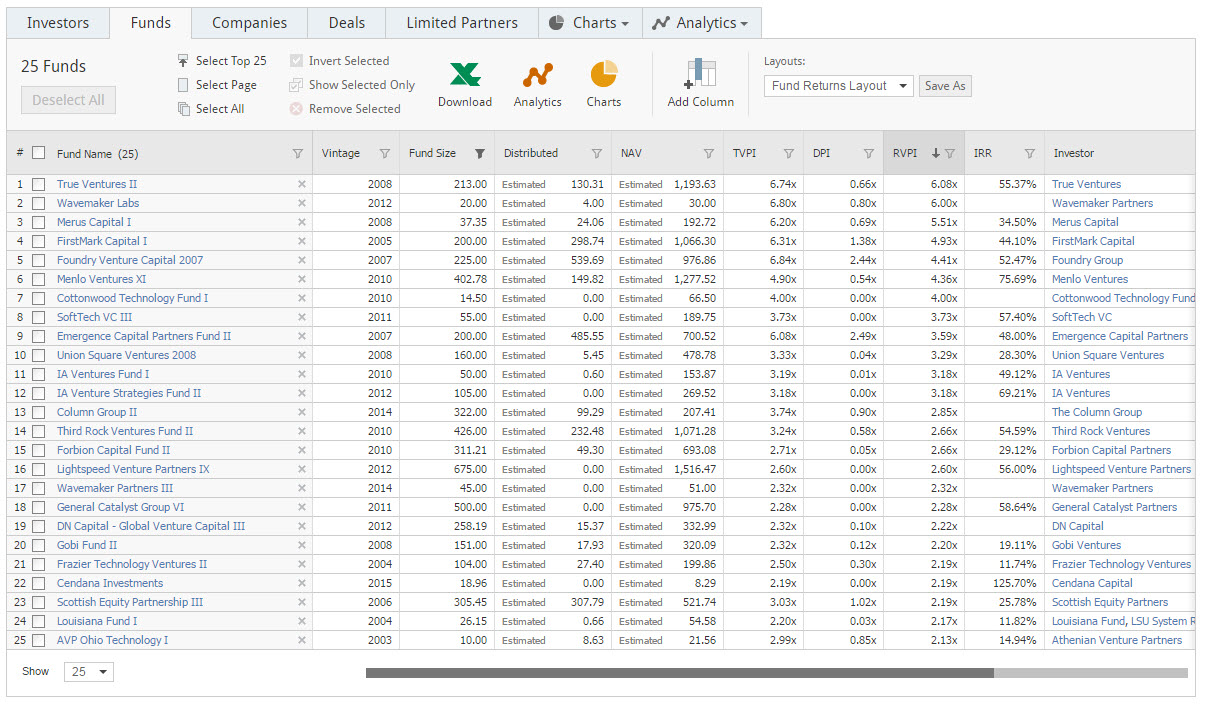Click the Deselect All button
Image resolution: width=1205 pixels, height=716 pixels.
point(68,100)
